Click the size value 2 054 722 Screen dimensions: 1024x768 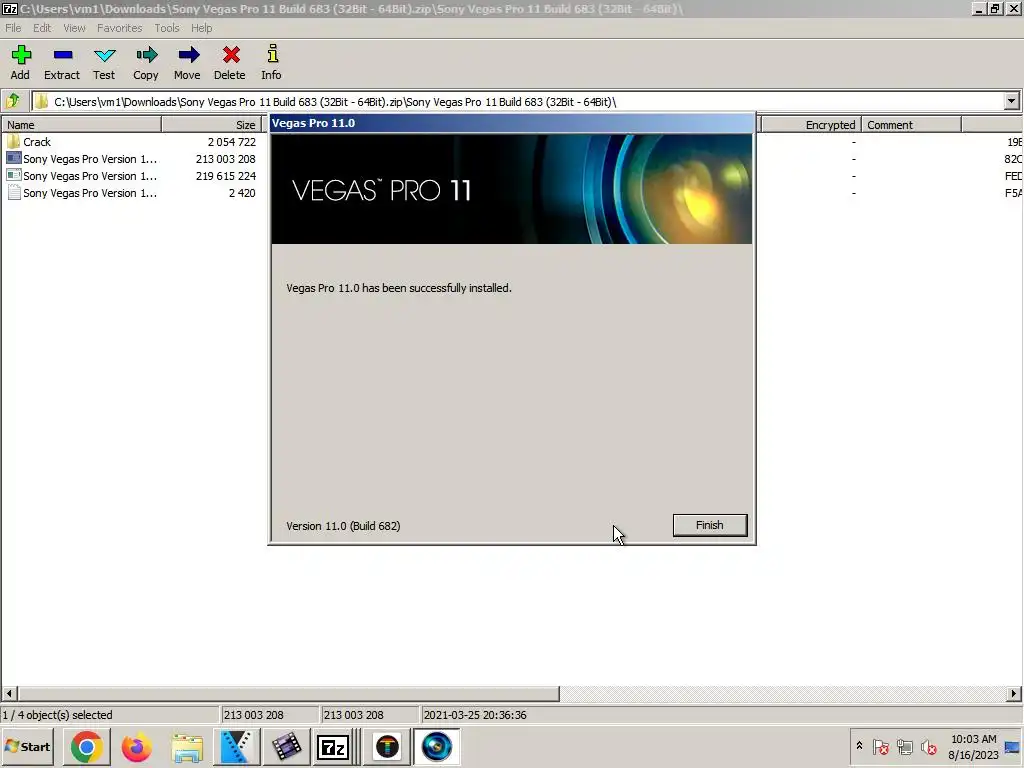(x=231, y=142)
